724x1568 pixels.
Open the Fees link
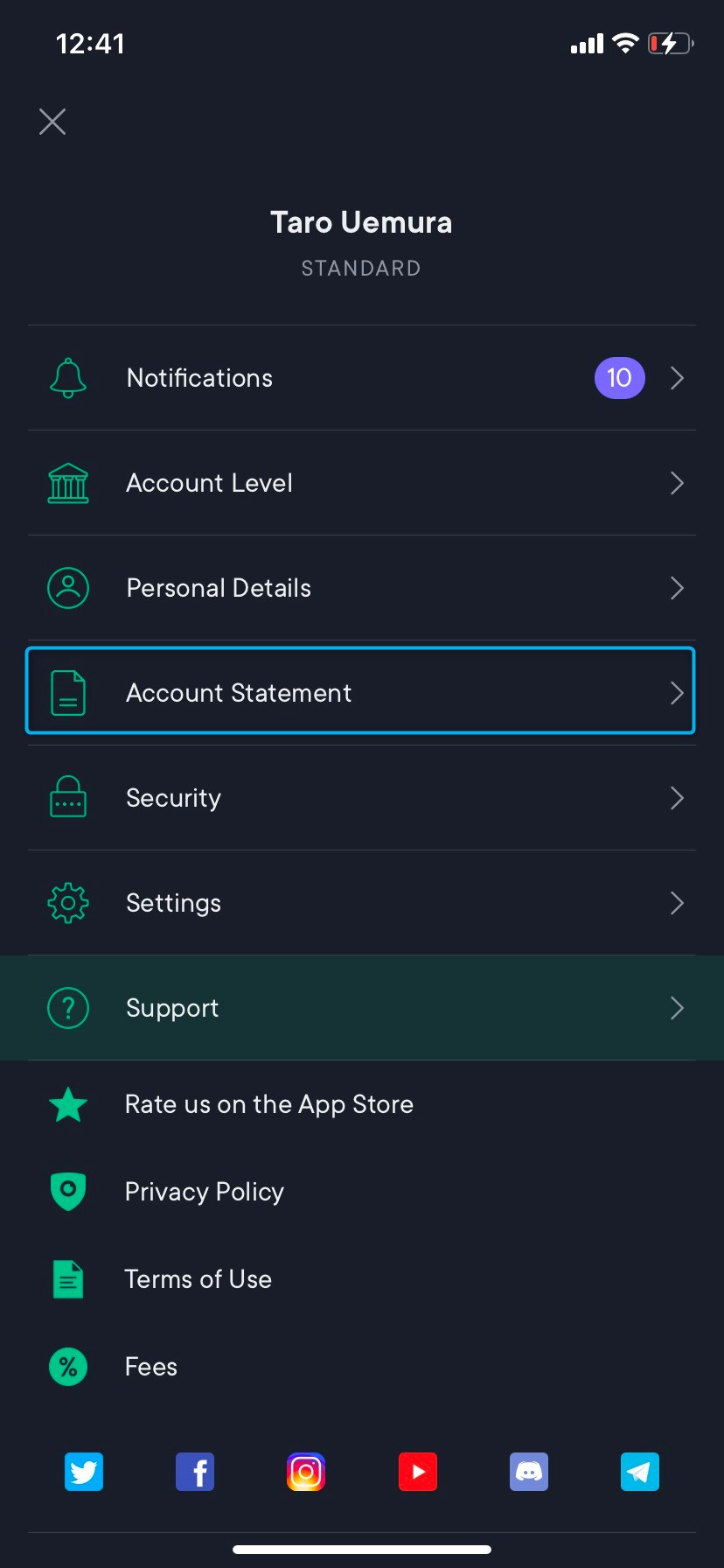[151, 1367]
